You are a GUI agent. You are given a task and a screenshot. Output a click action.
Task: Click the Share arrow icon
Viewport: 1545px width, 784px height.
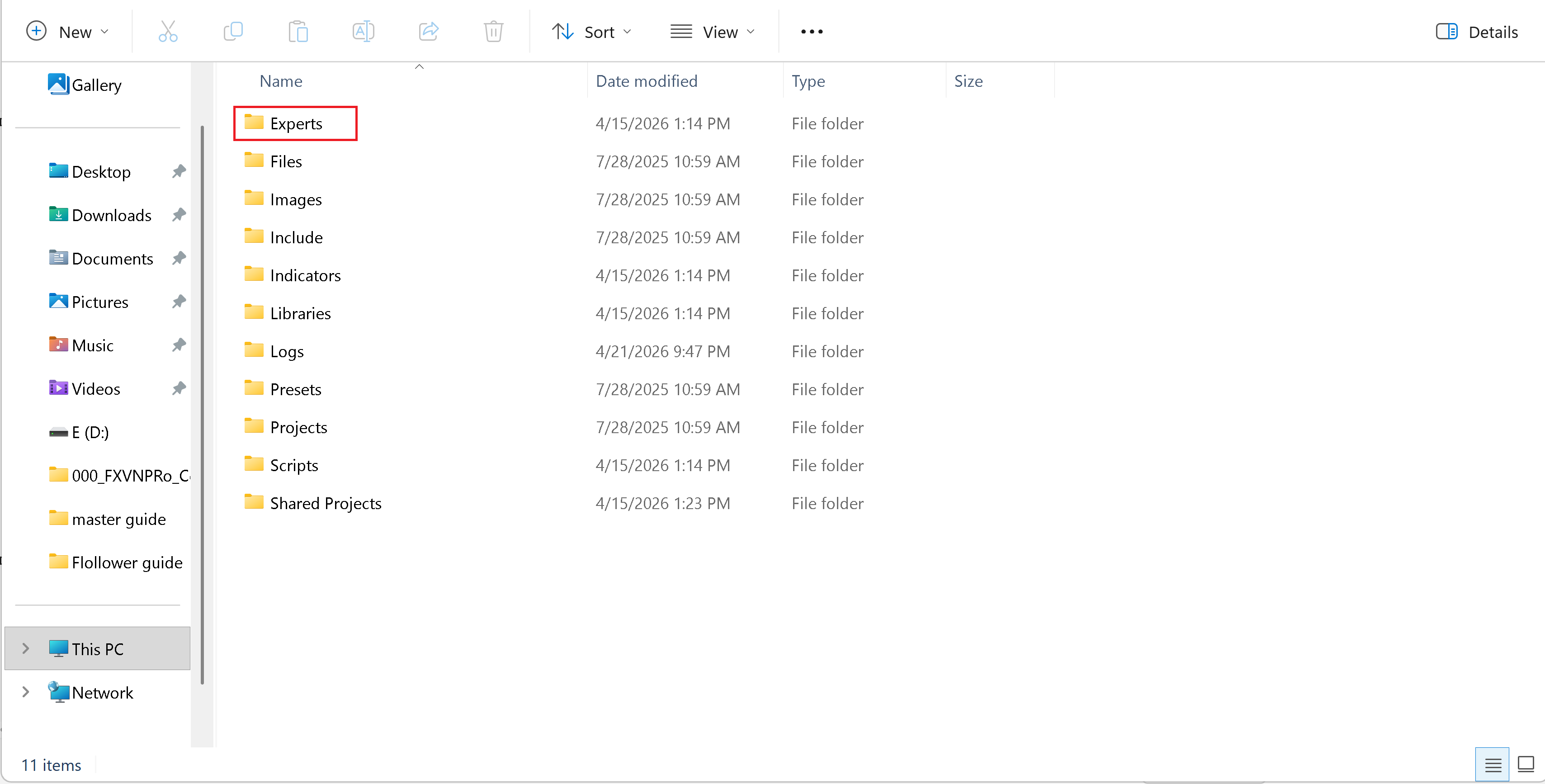pyautogui.click(x=428, y=31)
